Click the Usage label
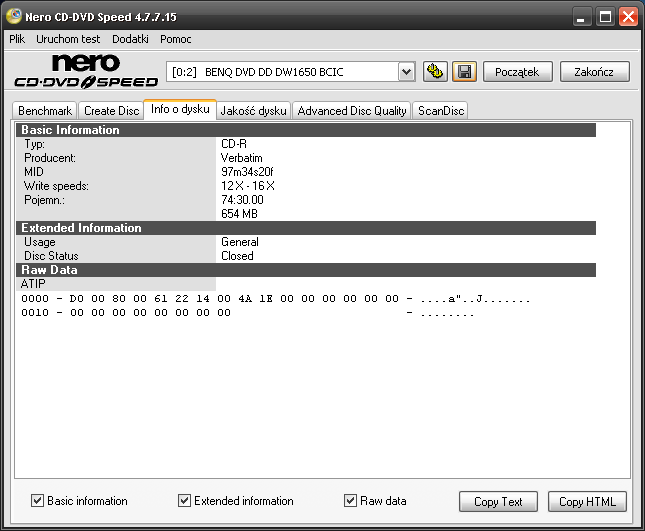 pos(40,242)
